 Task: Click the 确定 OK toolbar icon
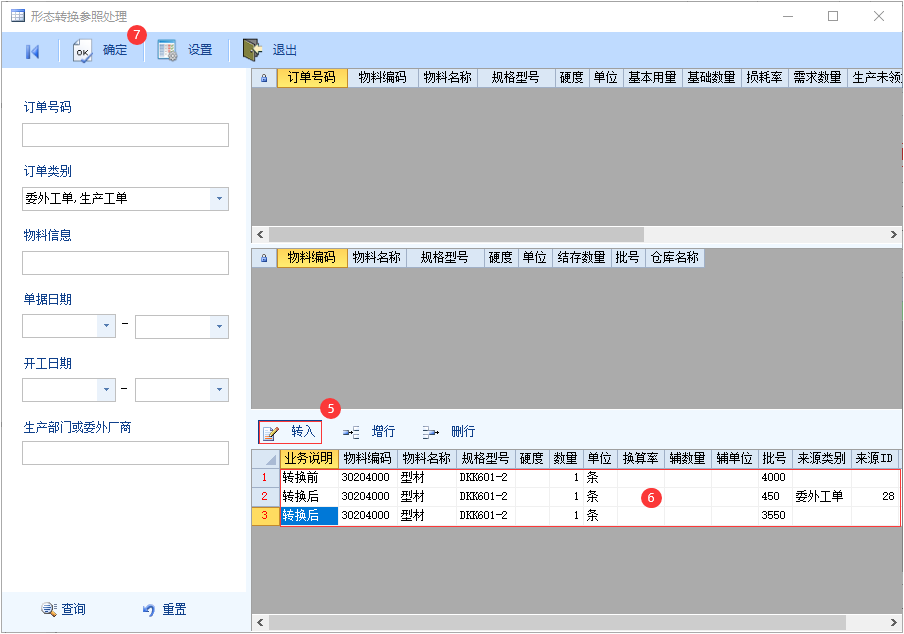coord(84,51)
